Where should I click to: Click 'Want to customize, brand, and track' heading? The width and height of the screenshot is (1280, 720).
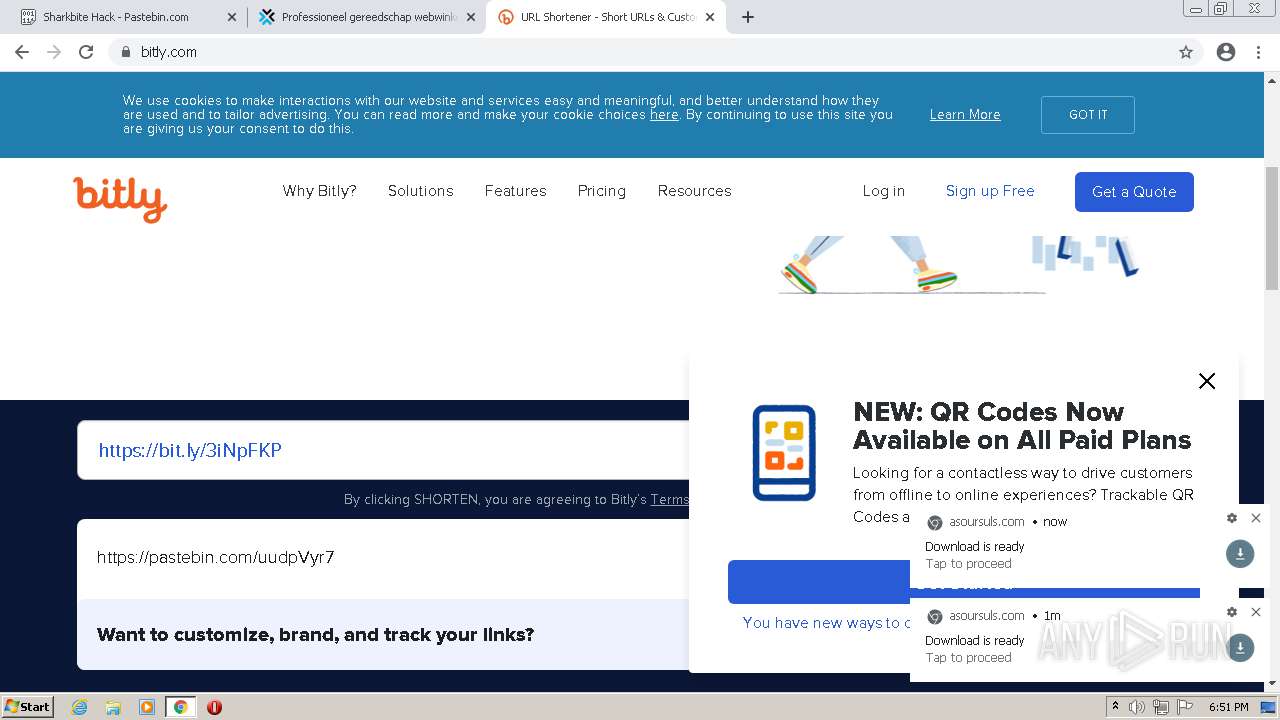316,635
